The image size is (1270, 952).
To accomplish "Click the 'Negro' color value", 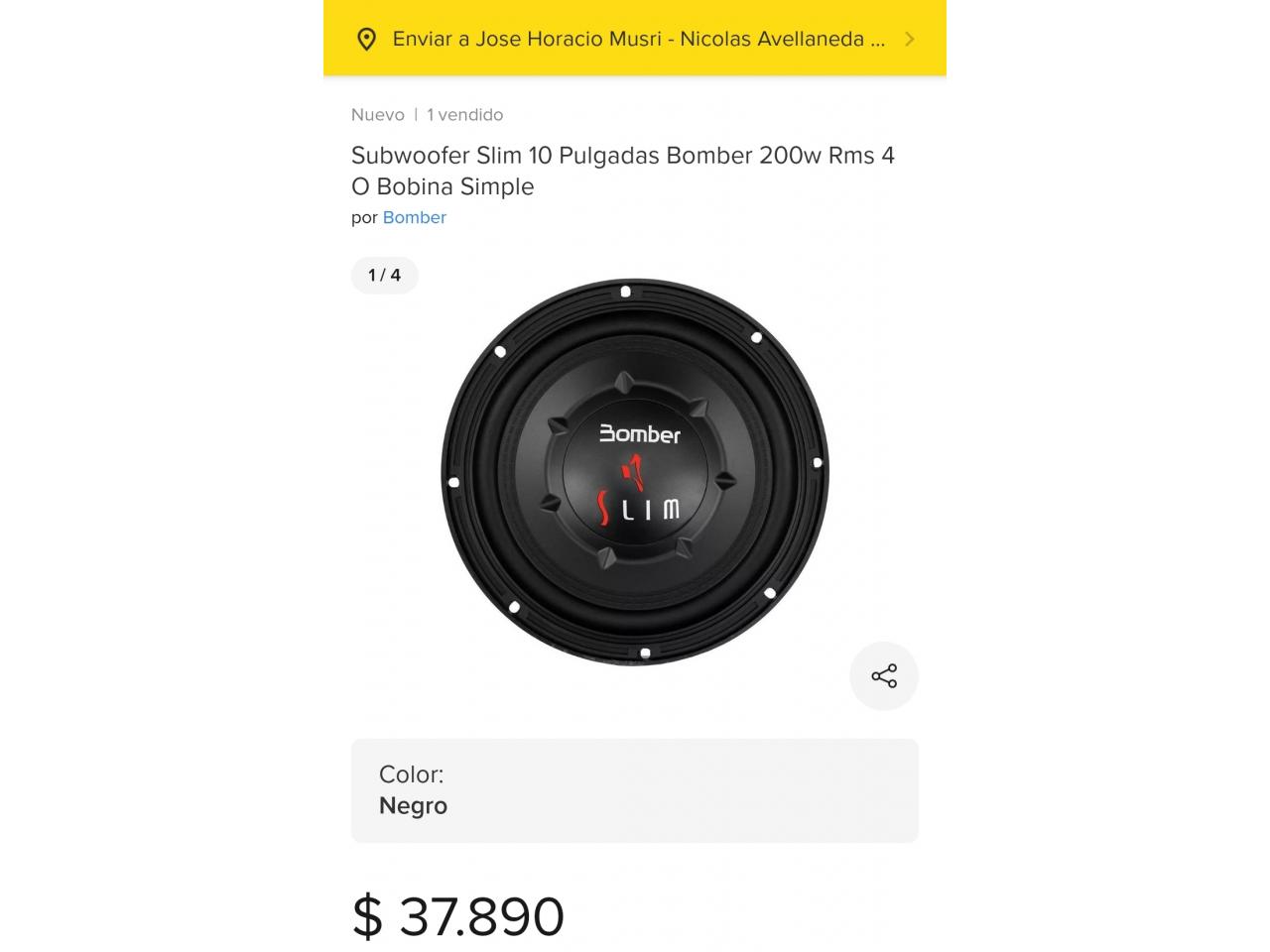I will (x=413, y=806).
